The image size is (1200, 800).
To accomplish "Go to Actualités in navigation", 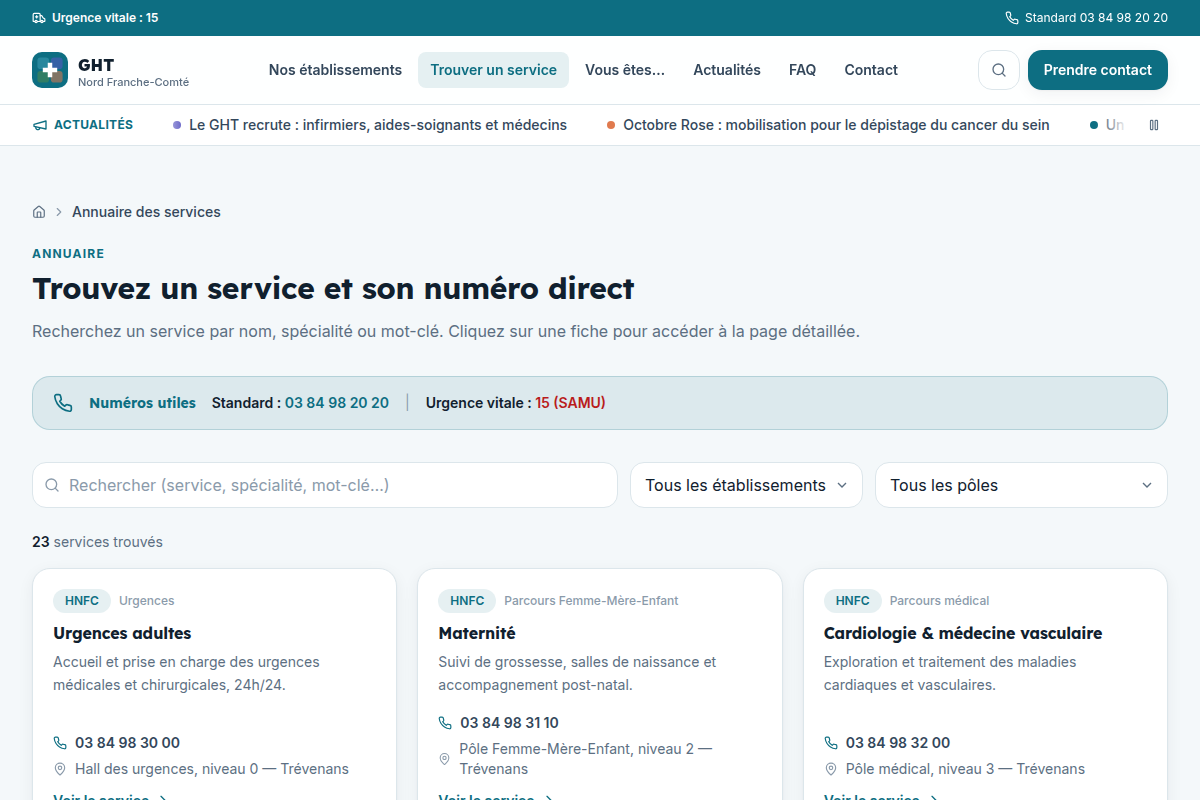I will [x=727, y=70].
